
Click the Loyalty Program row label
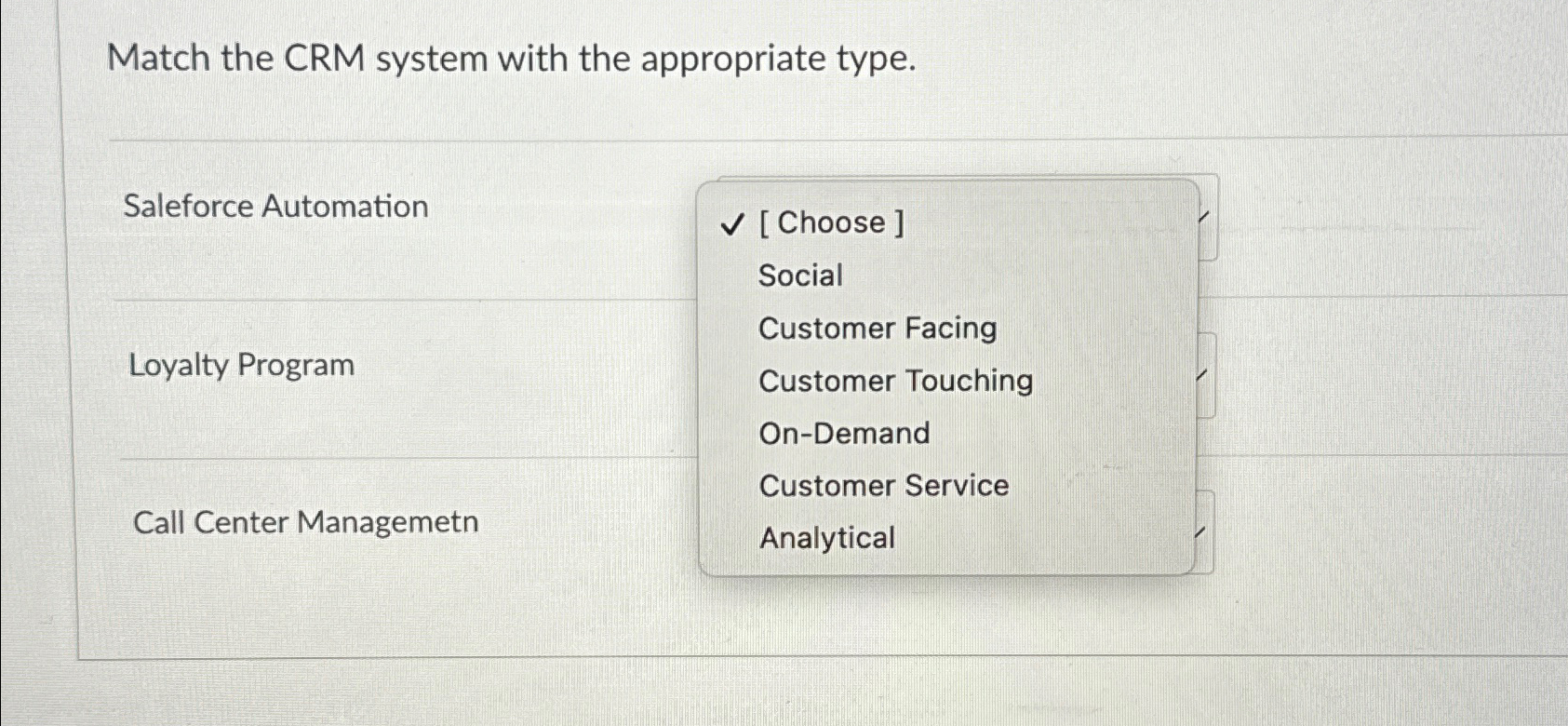click(241, 366)
